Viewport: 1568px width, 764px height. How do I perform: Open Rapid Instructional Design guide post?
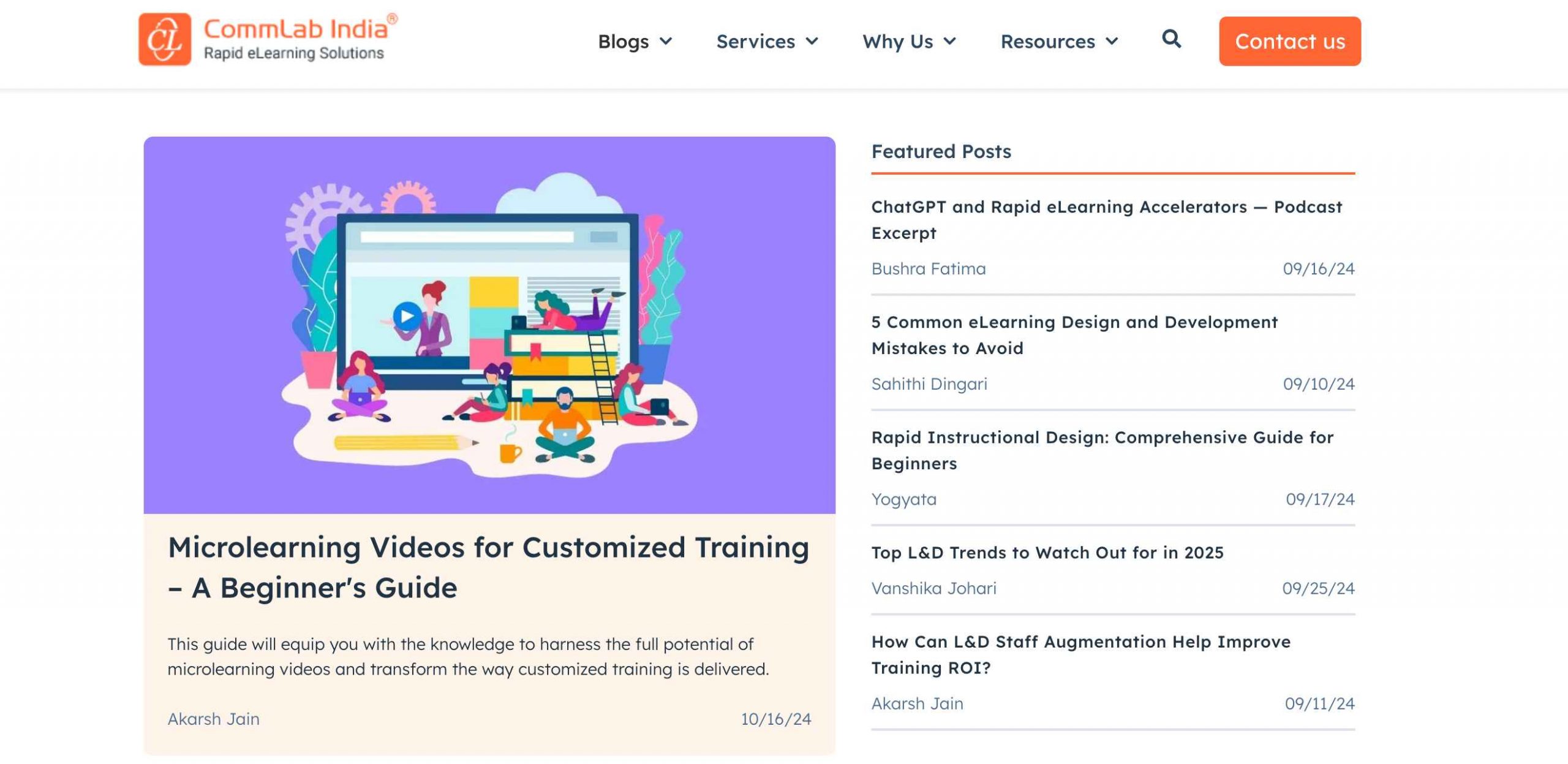click(1102, 450)
